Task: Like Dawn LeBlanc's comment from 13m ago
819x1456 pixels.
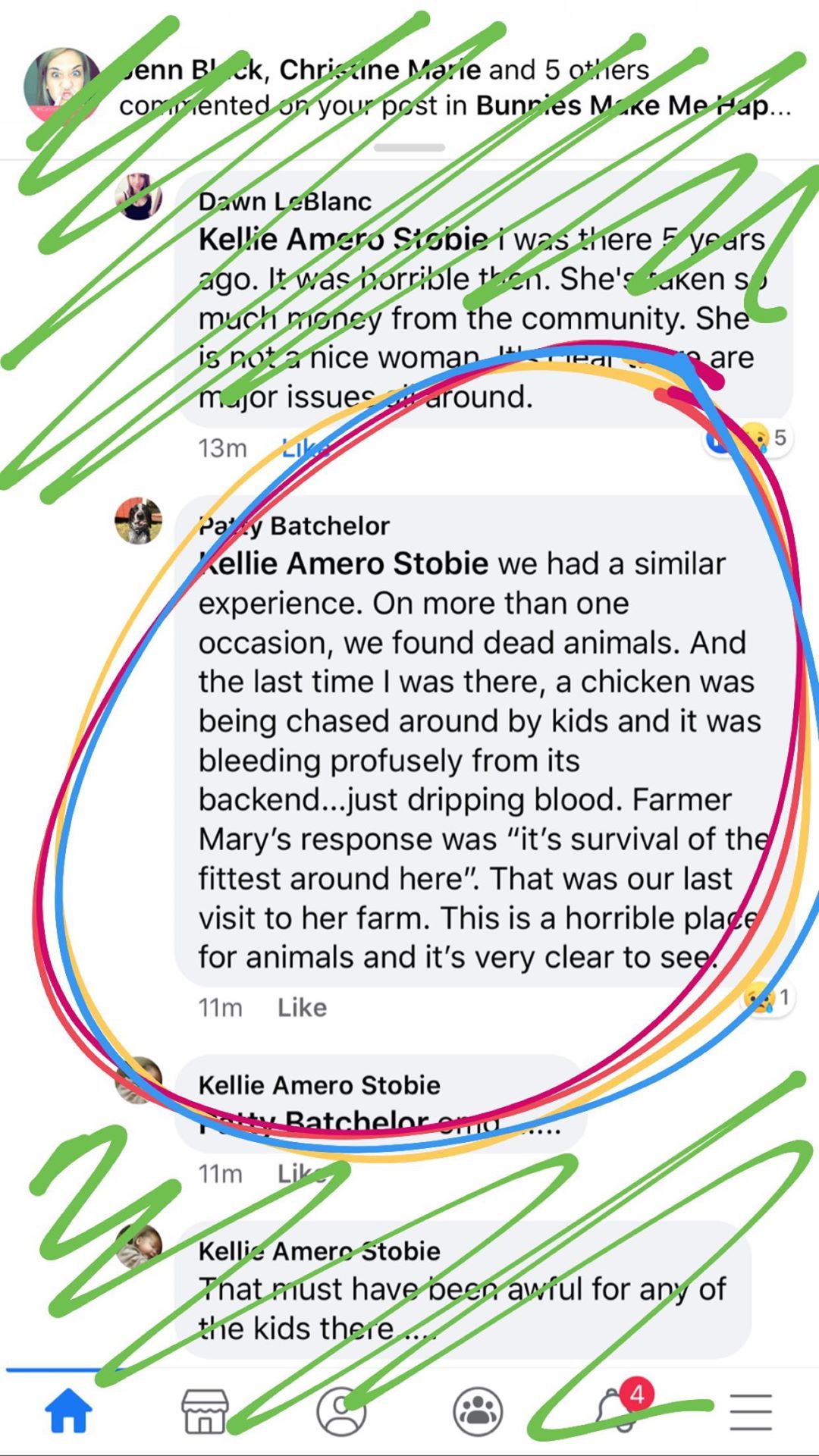Action: click(305, 448)
